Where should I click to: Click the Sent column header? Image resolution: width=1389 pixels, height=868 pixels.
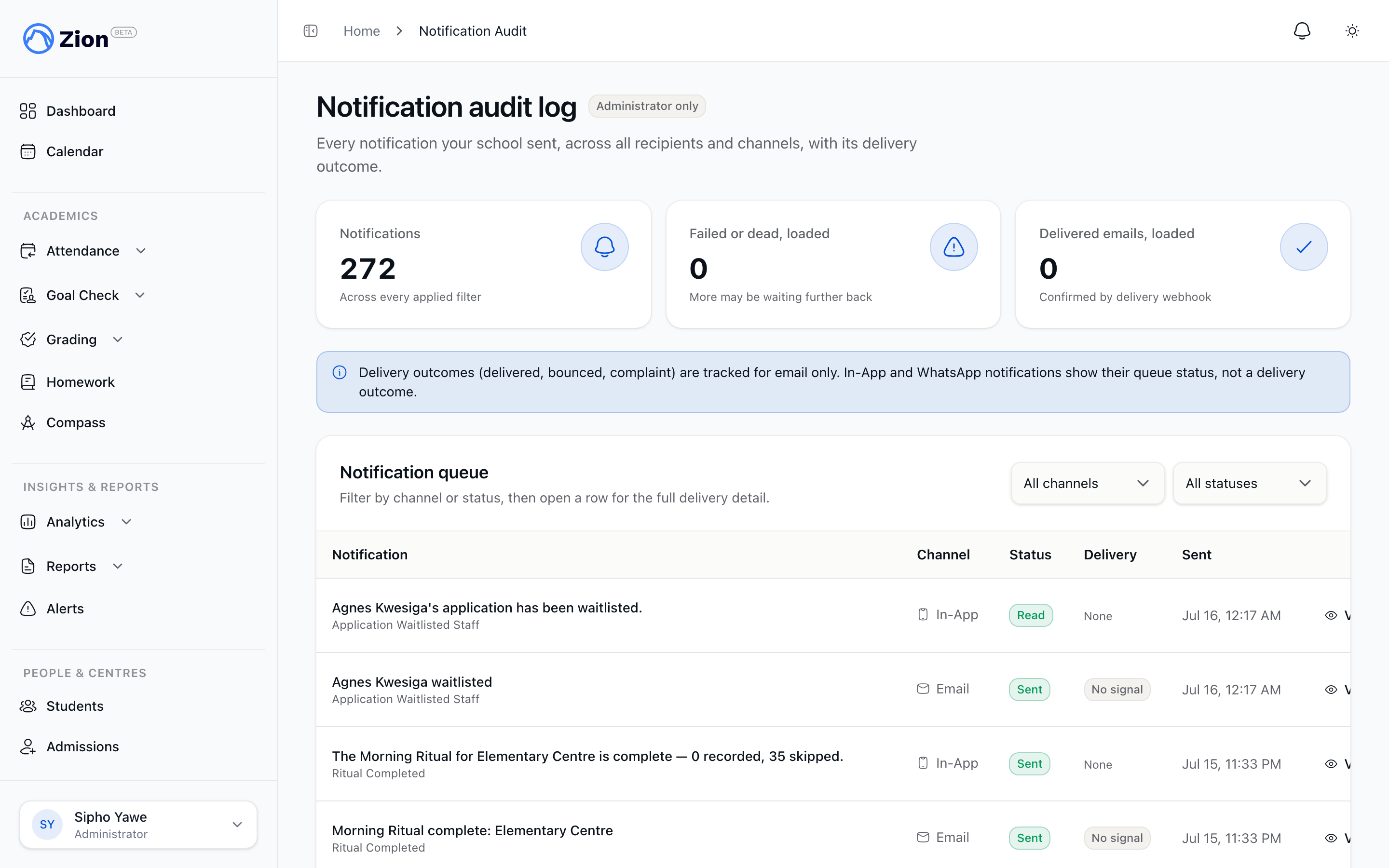(1196, 555)
